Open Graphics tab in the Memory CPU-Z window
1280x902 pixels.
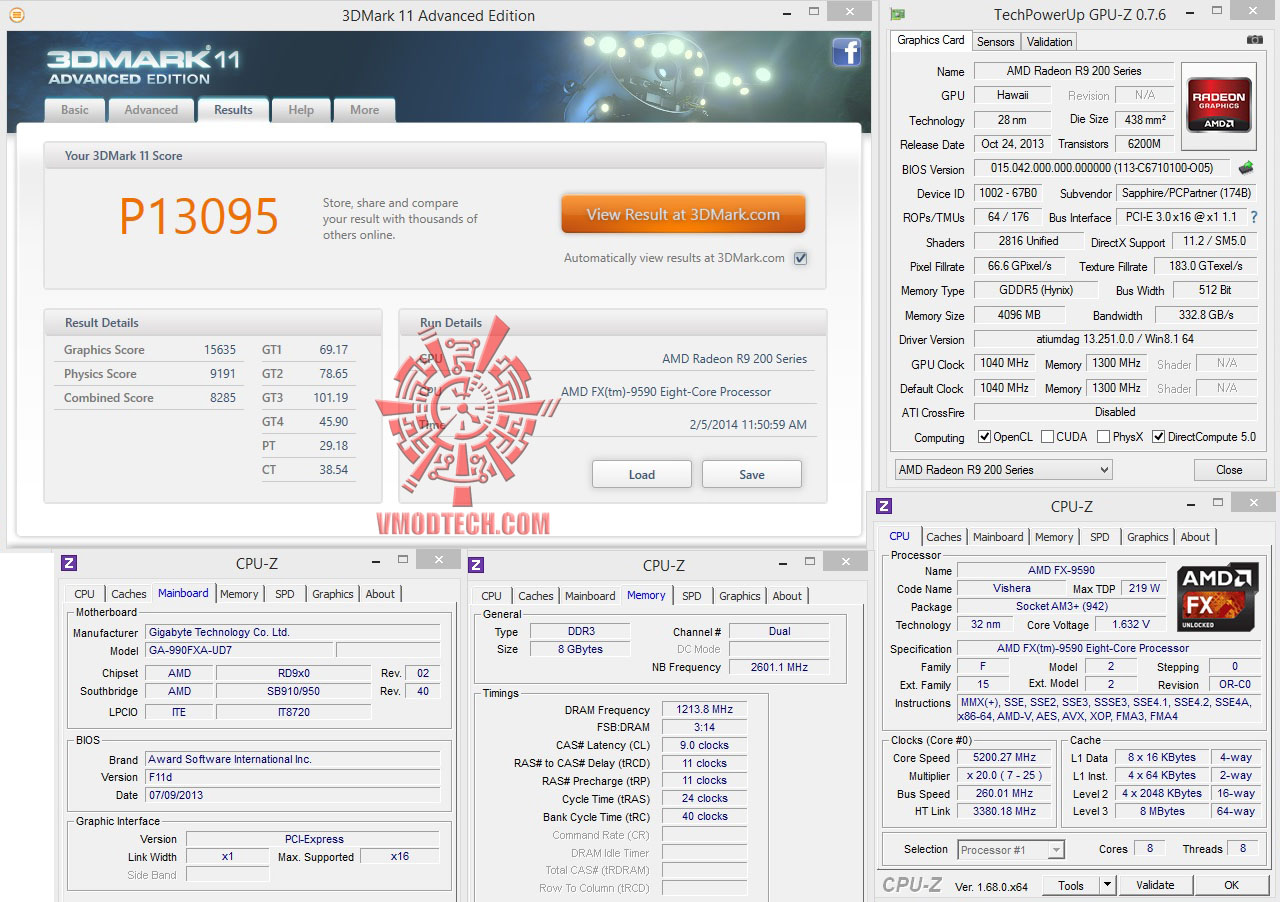click(x=739, y=596)
